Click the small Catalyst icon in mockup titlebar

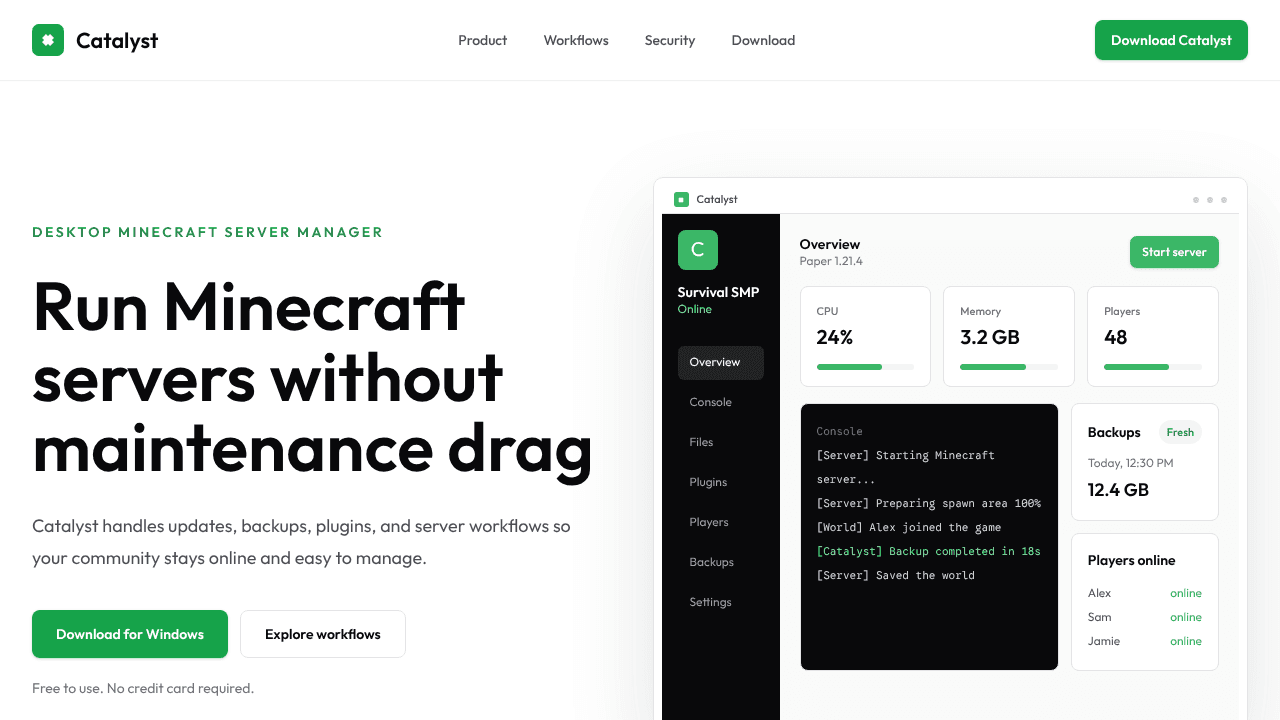[681, 199]
